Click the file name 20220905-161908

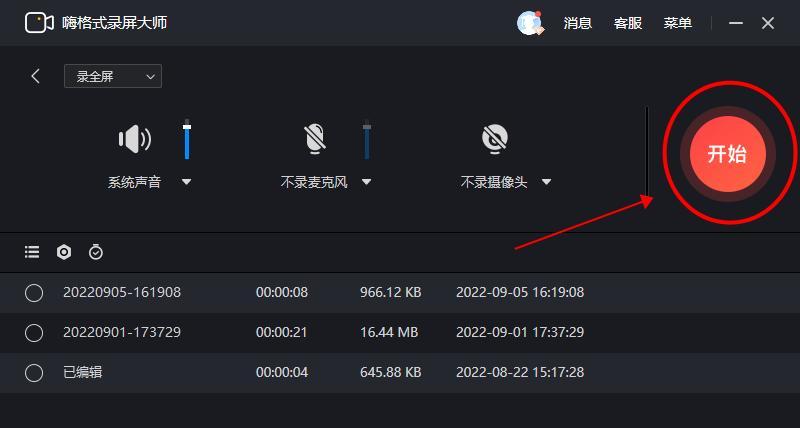(122, 292)
